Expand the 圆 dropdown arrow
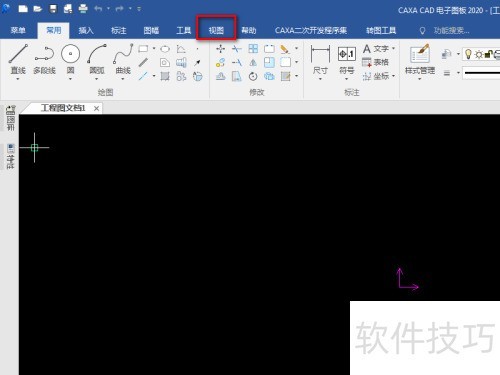Image resolution: width=500 pixels, height=375 pixels. click(x=70, y=79)
